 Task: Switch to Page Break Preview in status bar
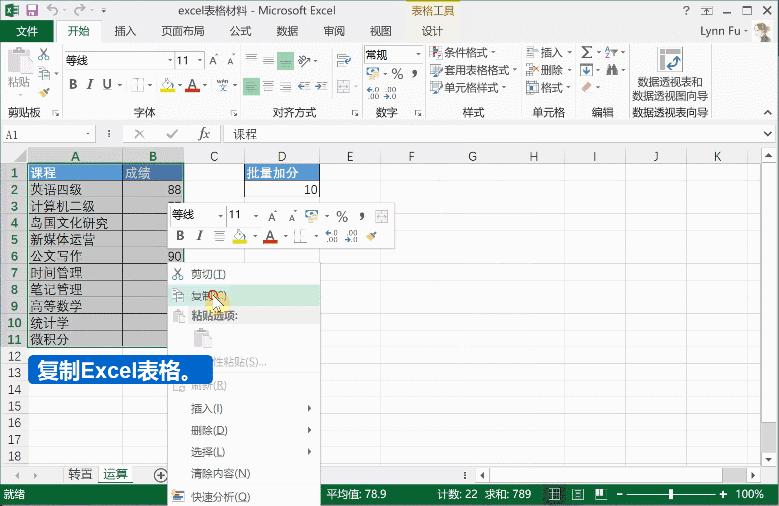point(601,494)
